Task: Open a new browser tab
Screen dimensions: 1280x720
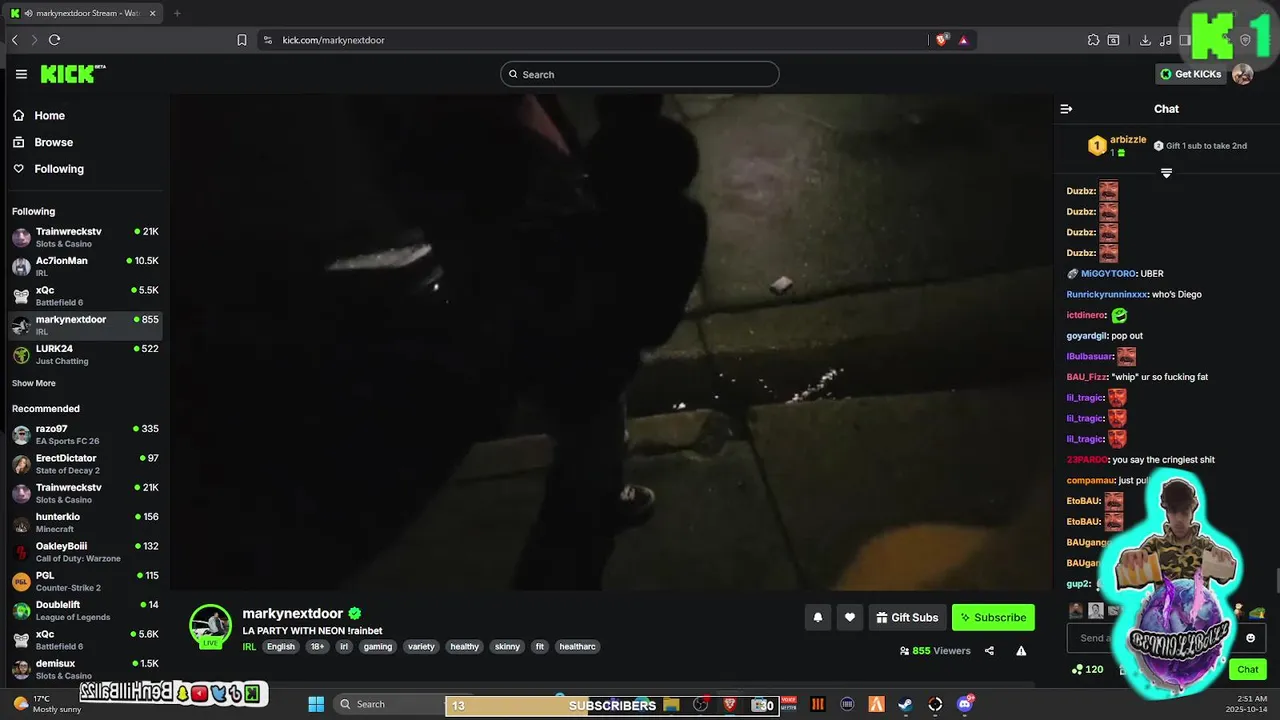Action: (177, 13)
